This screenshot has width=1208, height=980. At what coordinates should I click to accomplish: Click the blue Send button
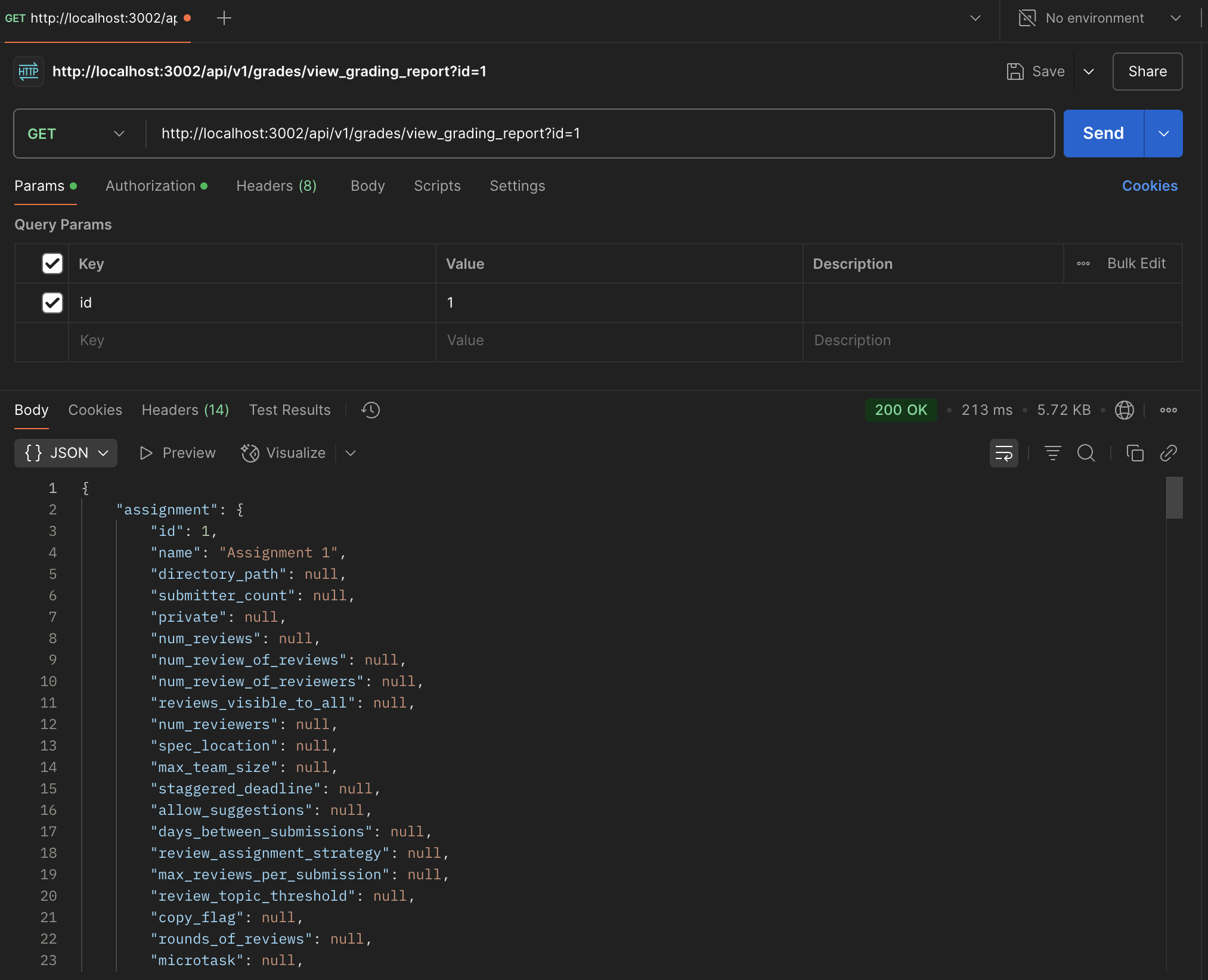tap(1103, 134)
